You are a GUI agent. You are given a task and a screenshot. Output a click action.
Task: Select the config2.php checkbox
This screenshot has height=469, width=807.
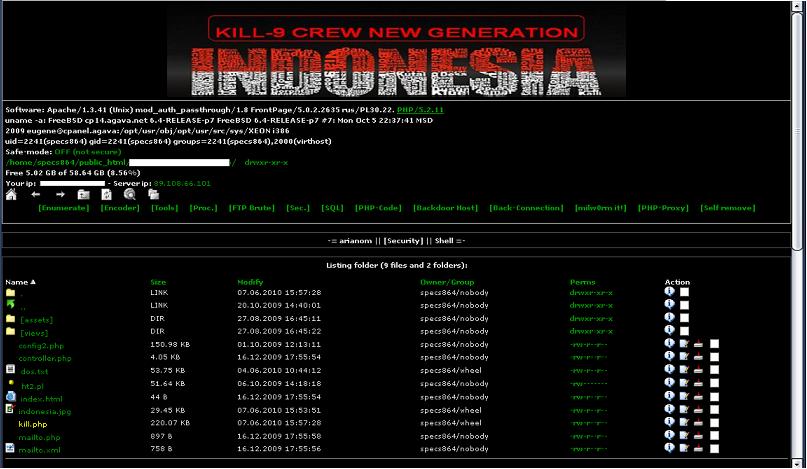click(x=714, y=344)
